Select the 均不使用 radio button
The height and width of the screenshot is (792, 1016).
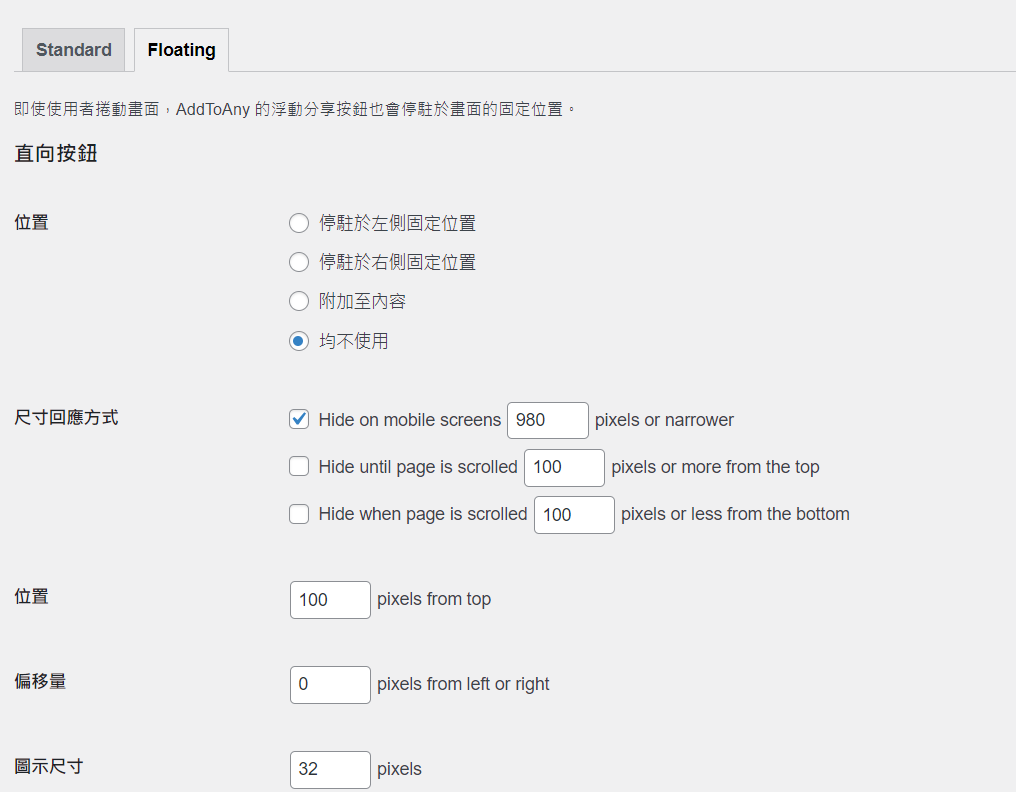(299, 341)
